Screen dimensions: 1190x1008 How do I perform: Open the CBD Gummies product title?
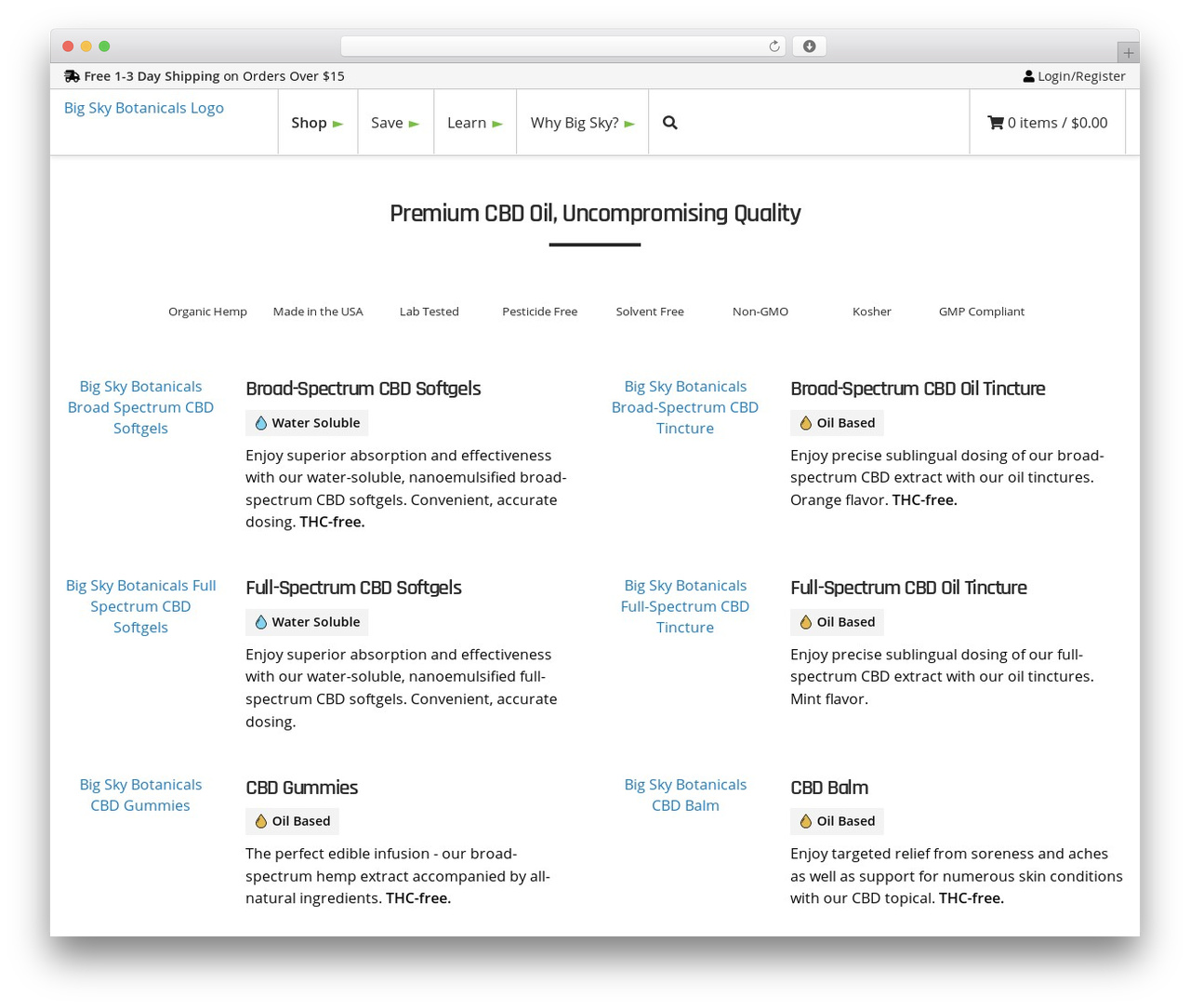coord(301,788)
